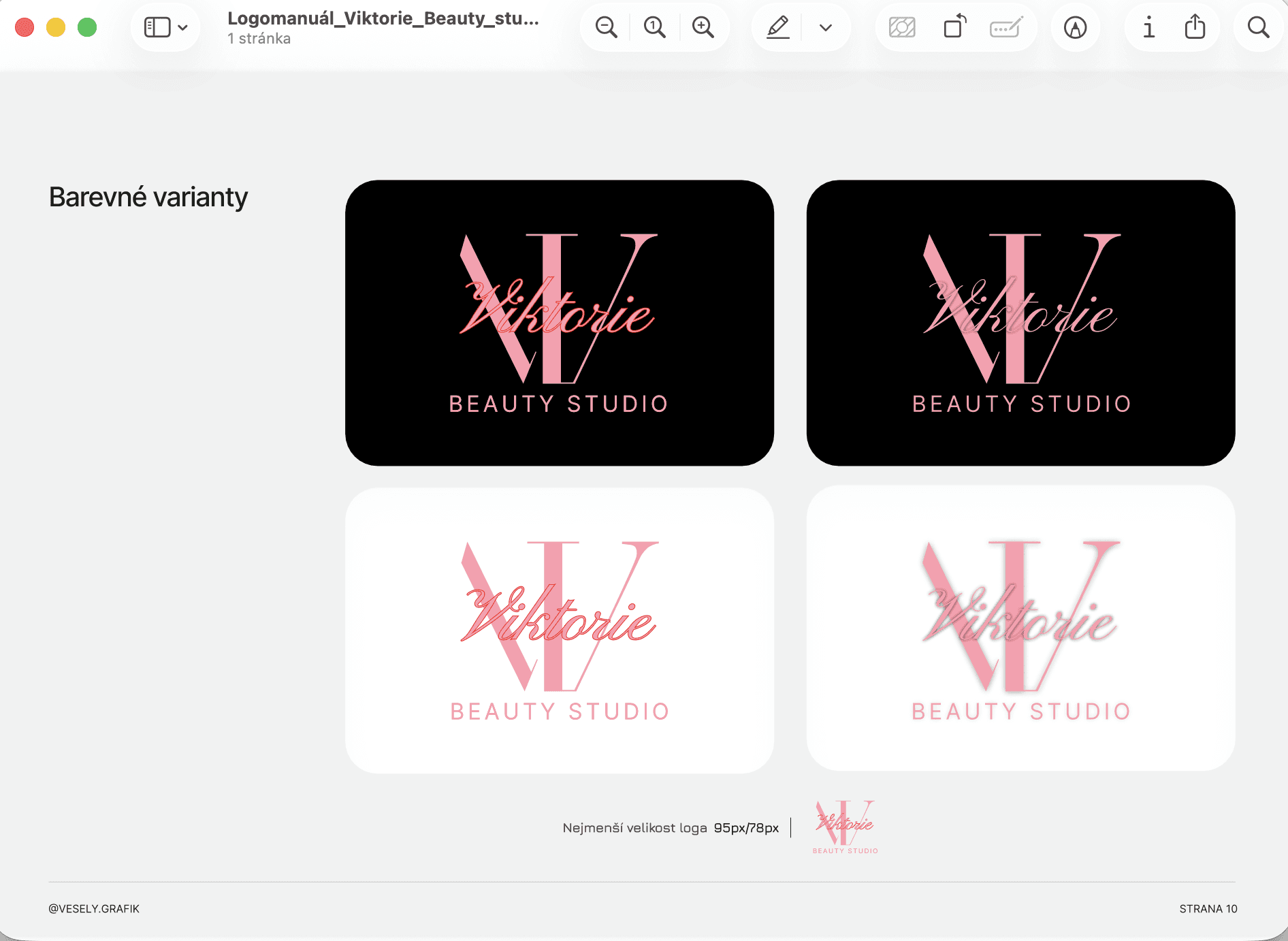Toggle the sidebar view button
1288x941 pixels.
[x=157, y=27]
